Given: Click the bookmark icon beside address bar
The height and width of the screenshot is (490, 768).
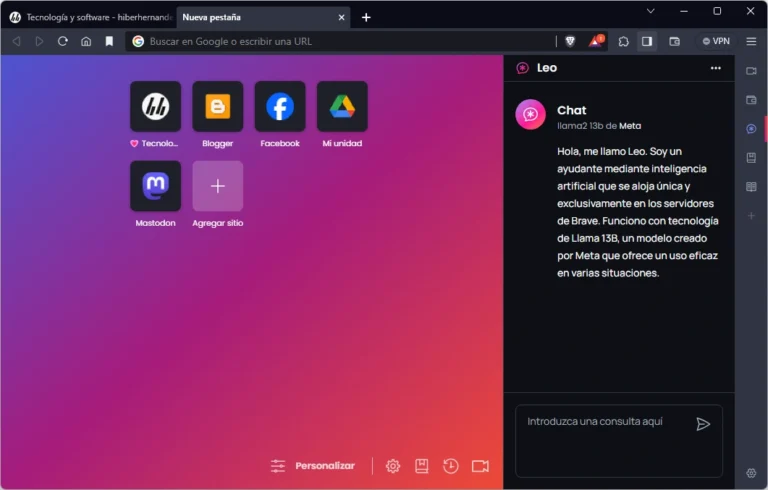Looking at the screenshot, I should [109, 41].
